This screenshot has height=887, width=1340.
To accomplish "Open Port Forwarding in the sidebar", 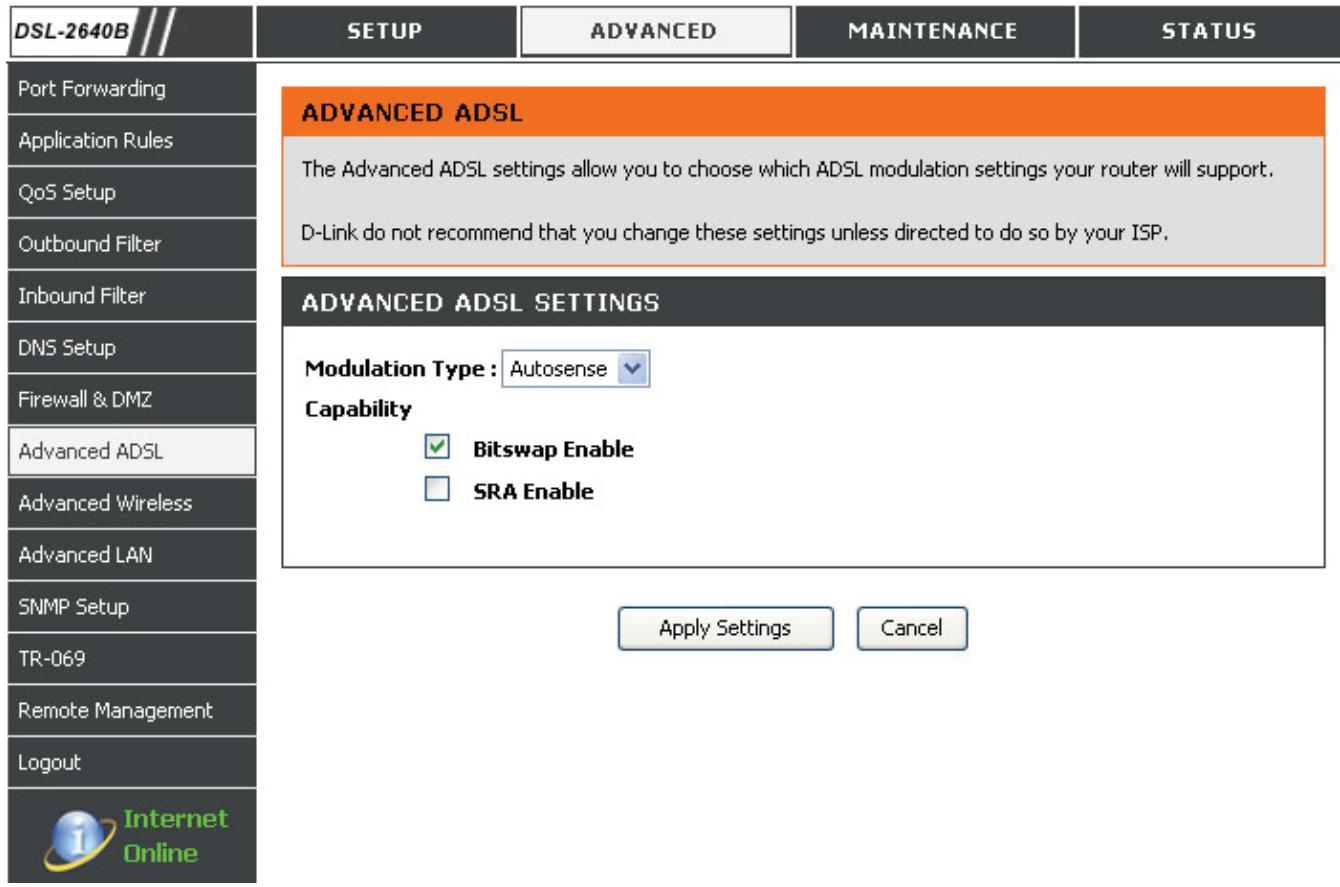I will 128,88.
